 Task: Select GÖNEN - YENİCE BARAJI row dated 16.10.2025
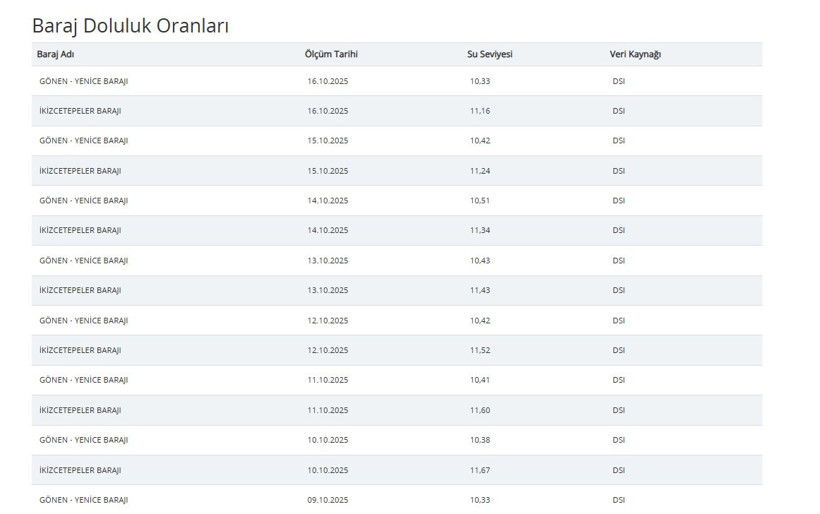coord(84,81)
